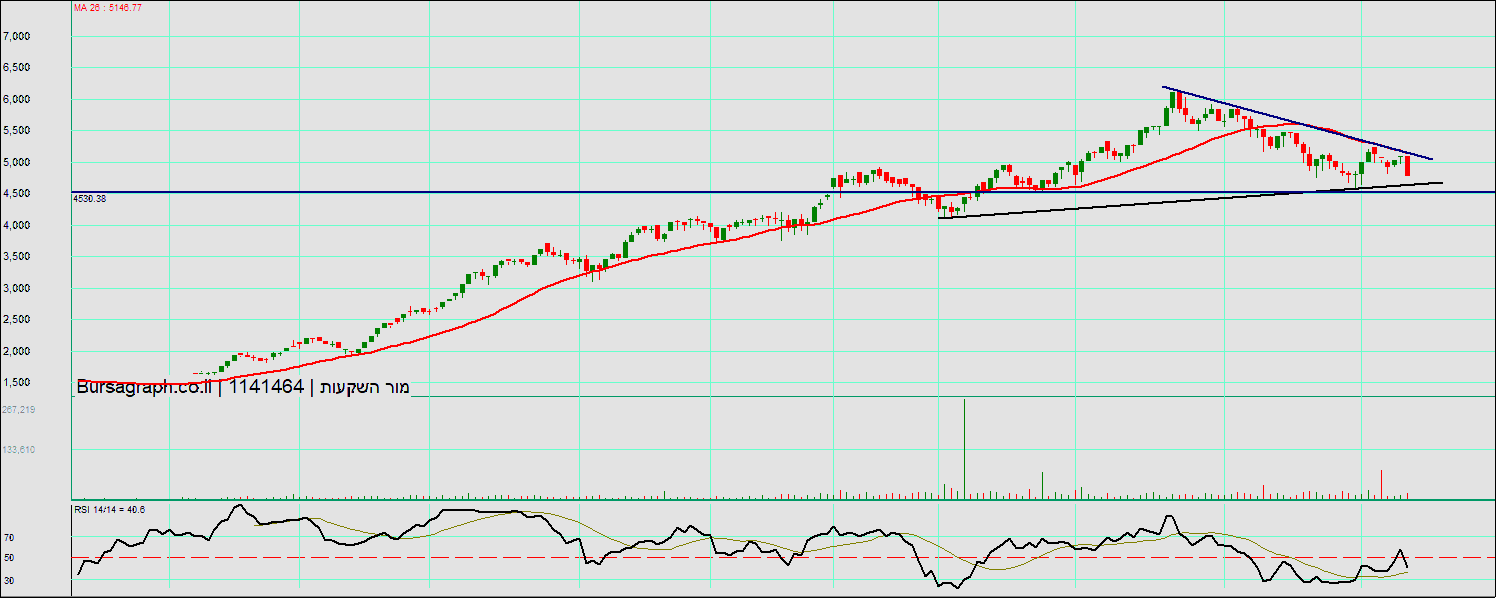
Task: Click the 133,610 volume axis label
Action: 19,450
